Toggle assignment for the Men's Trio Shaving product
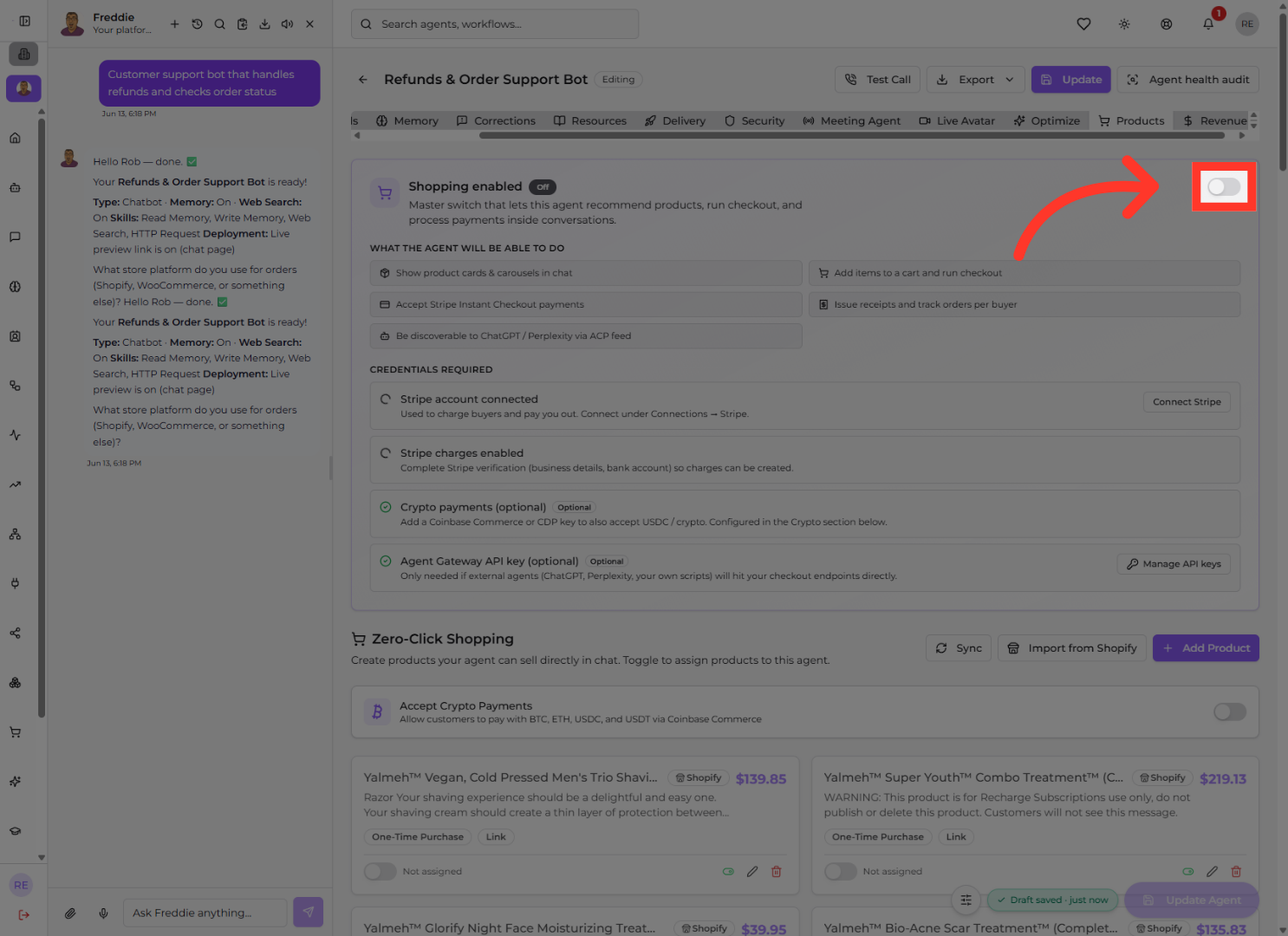1288x936 pixels. [381, 872]
